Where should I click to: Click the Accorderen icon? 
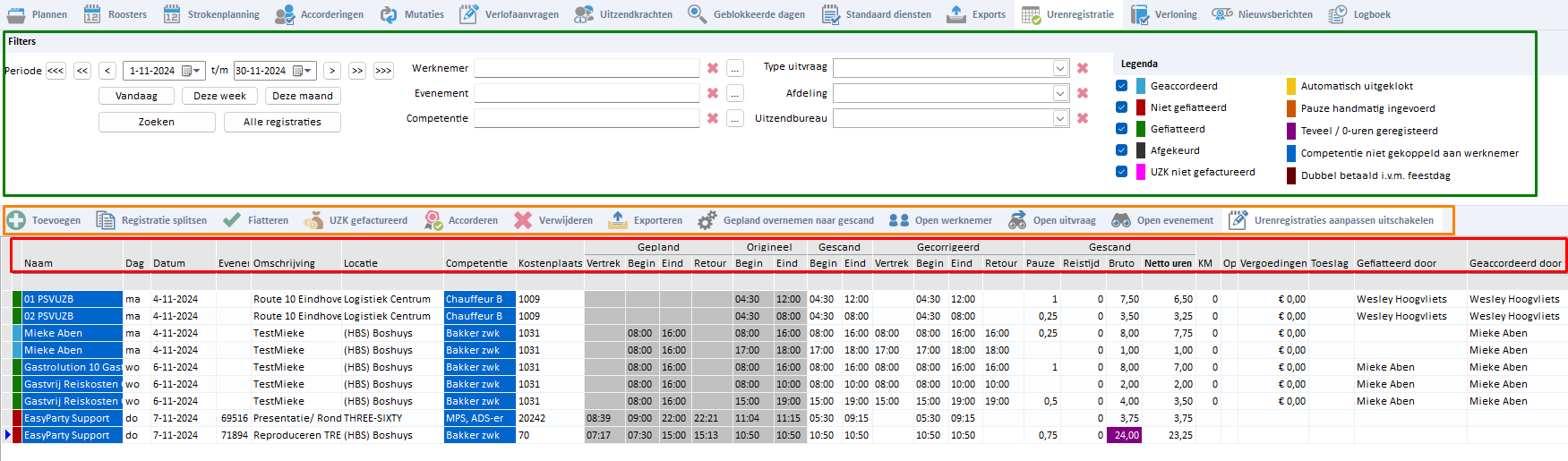[x=433, y=220]
